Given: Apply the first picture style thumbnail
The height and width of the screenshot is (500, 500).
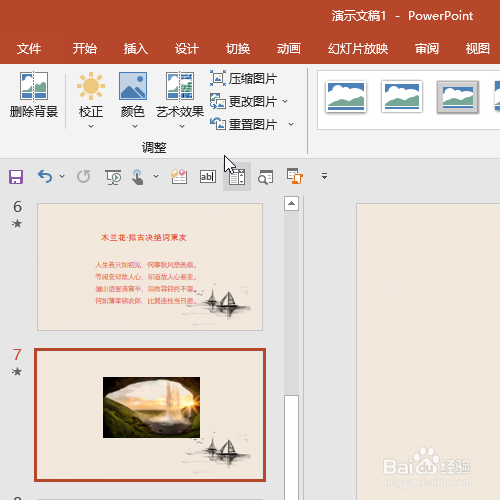Looking at the screenshot, I should pos(346,96).
